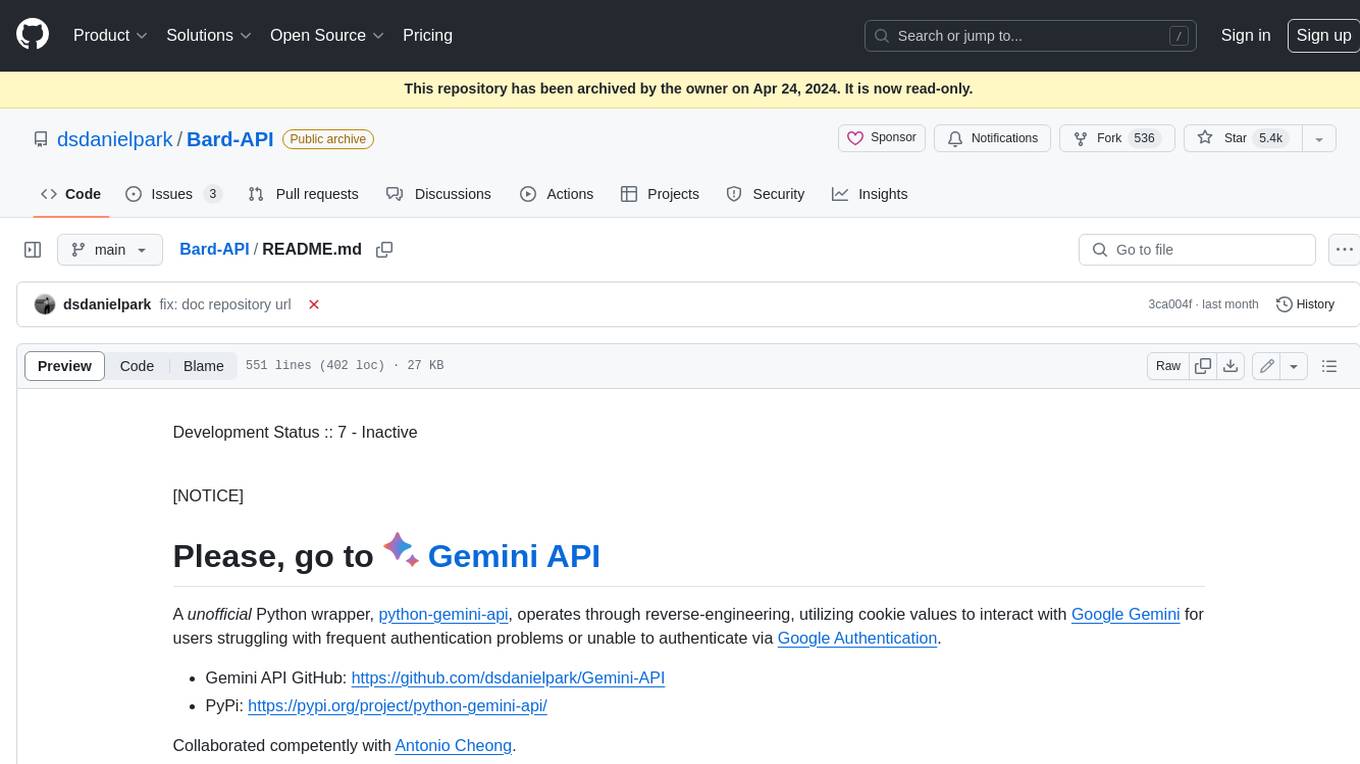Open the Google Authentication link

coord(857,638)
